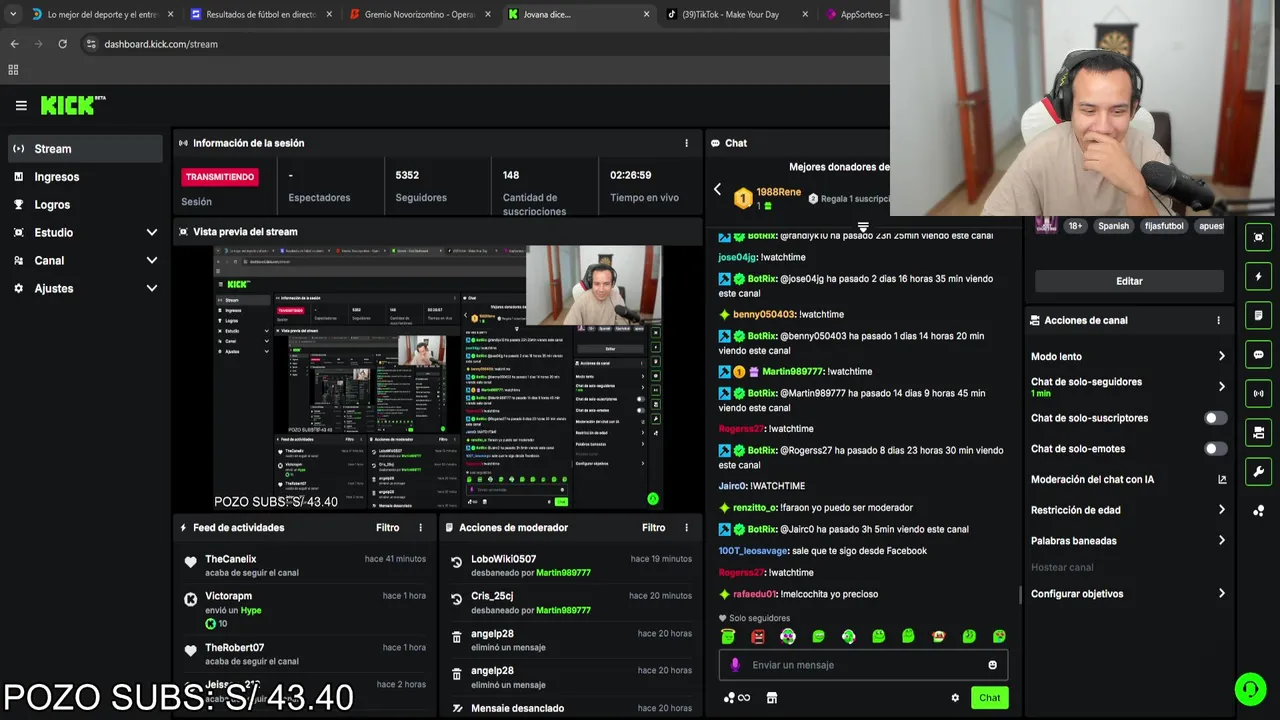Open Acciones de canal three-dot menu
This screenshot has height=720, width=1280.
point(1218,321)
